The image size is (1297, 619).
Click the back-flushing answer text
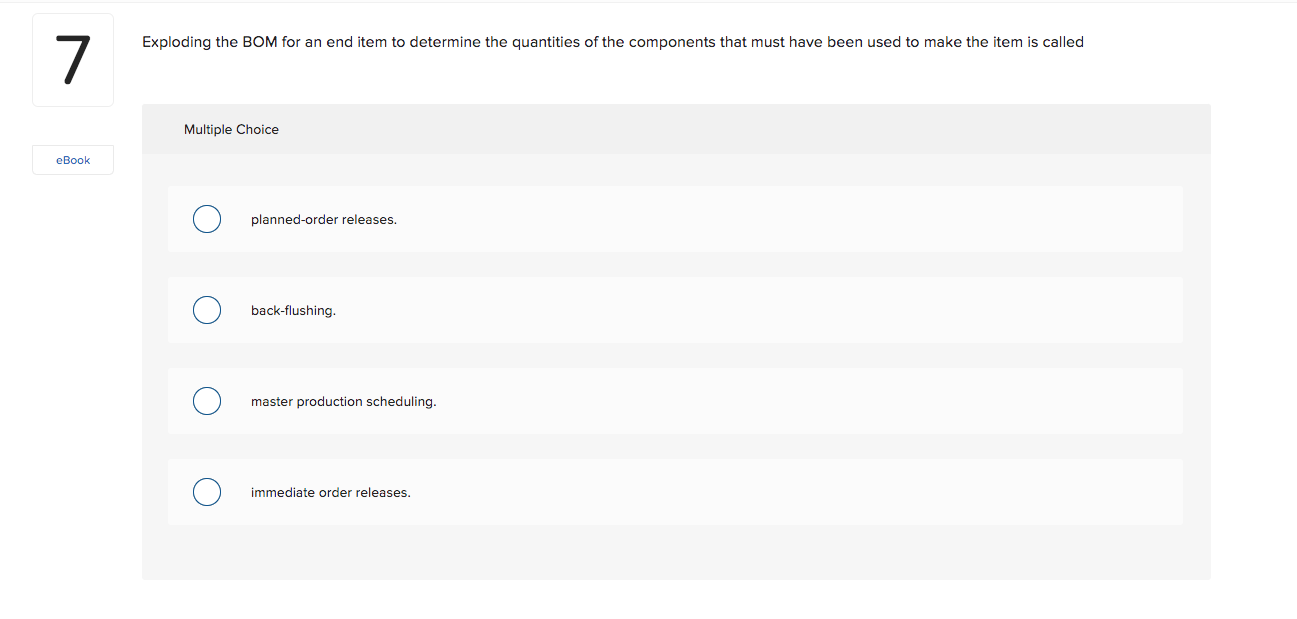tap(293, 310)
